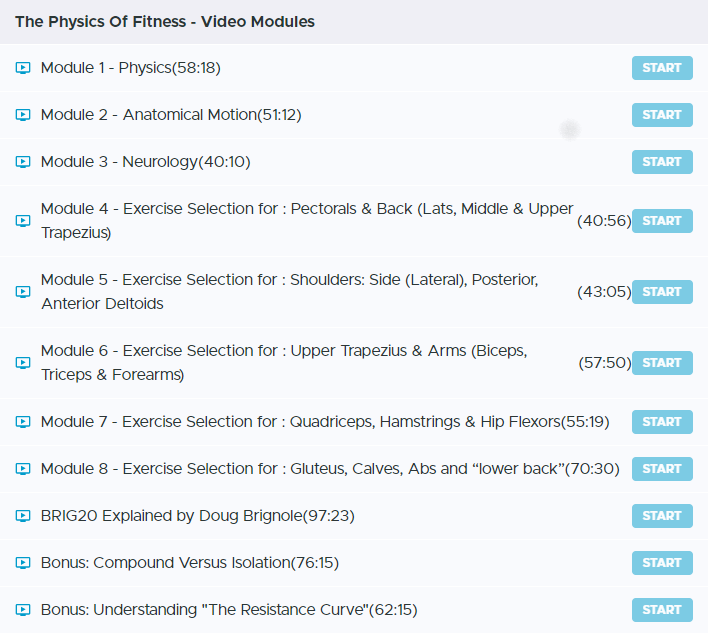The height and width of the screenshot is (634, 708).
Task: Click The Physics Of Fitness - Video Modules header
Action: point(164,21)
